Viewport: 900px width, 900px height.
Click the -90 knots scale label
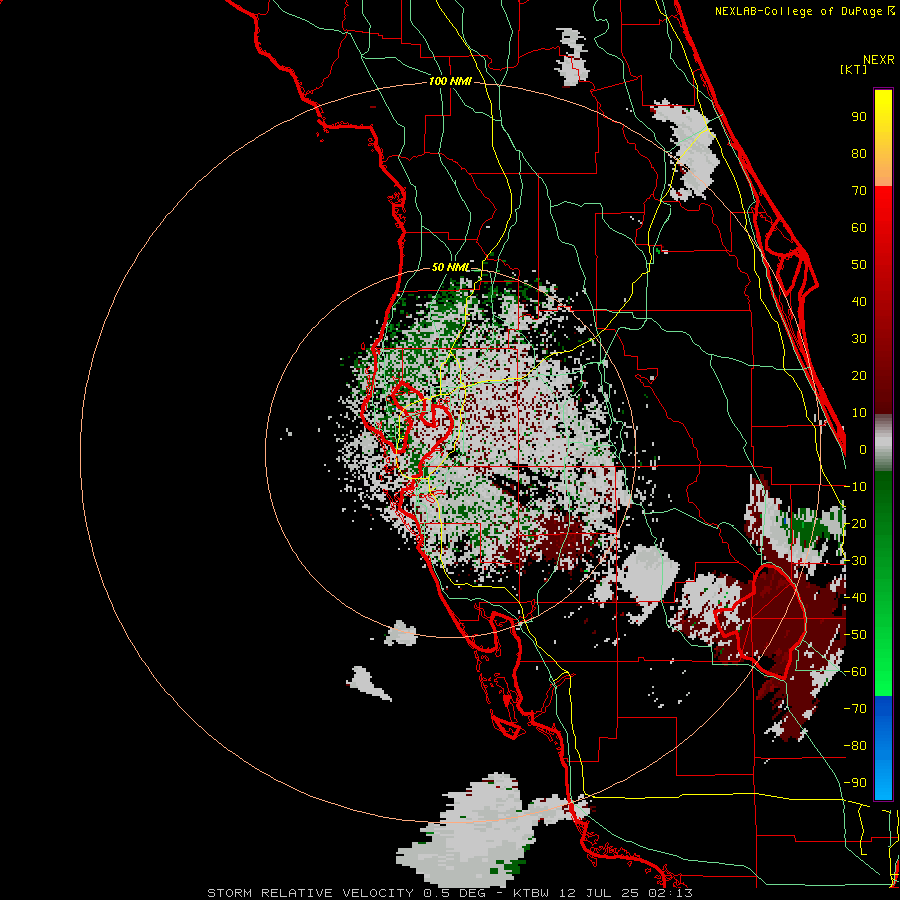pos(855,783)
